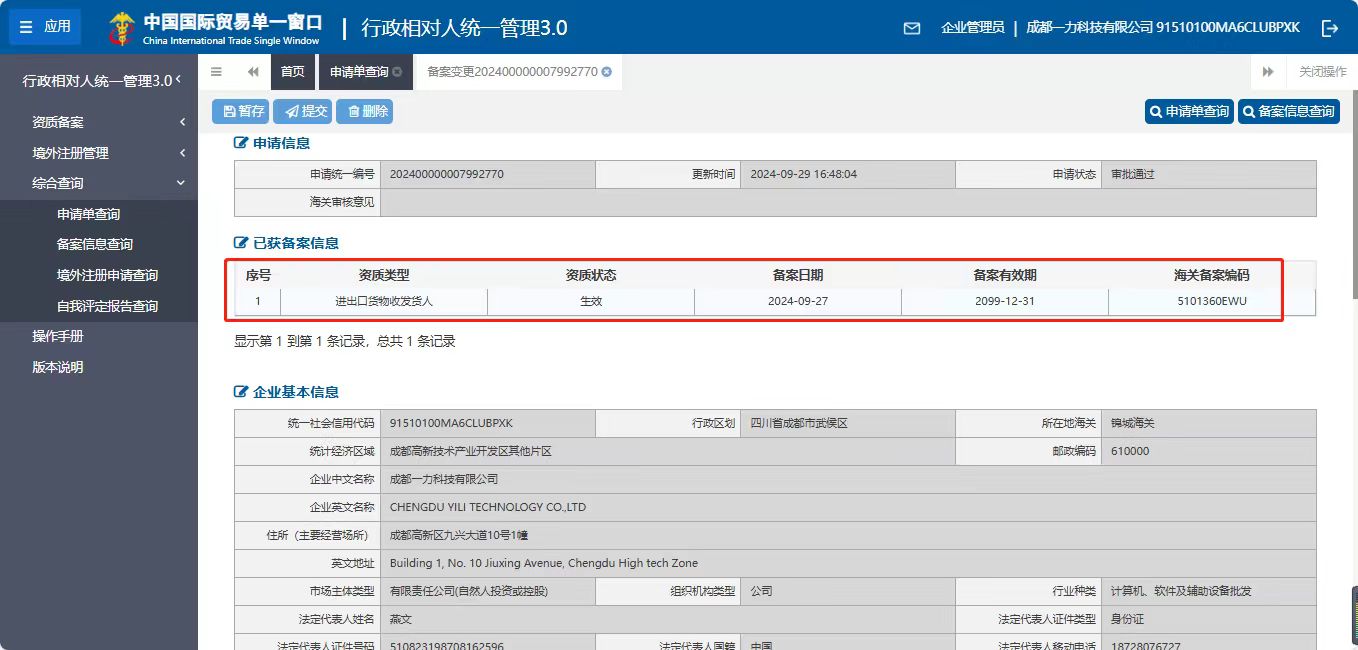Open the mail envelope icon in header
The image size is (1358, 650).
point(912,28)
